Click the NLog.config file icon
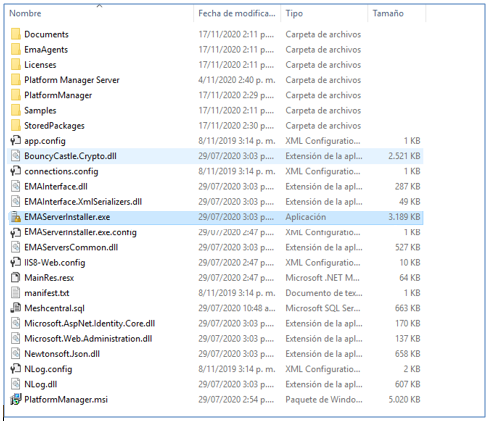489x421 pixels. [16, 369]
